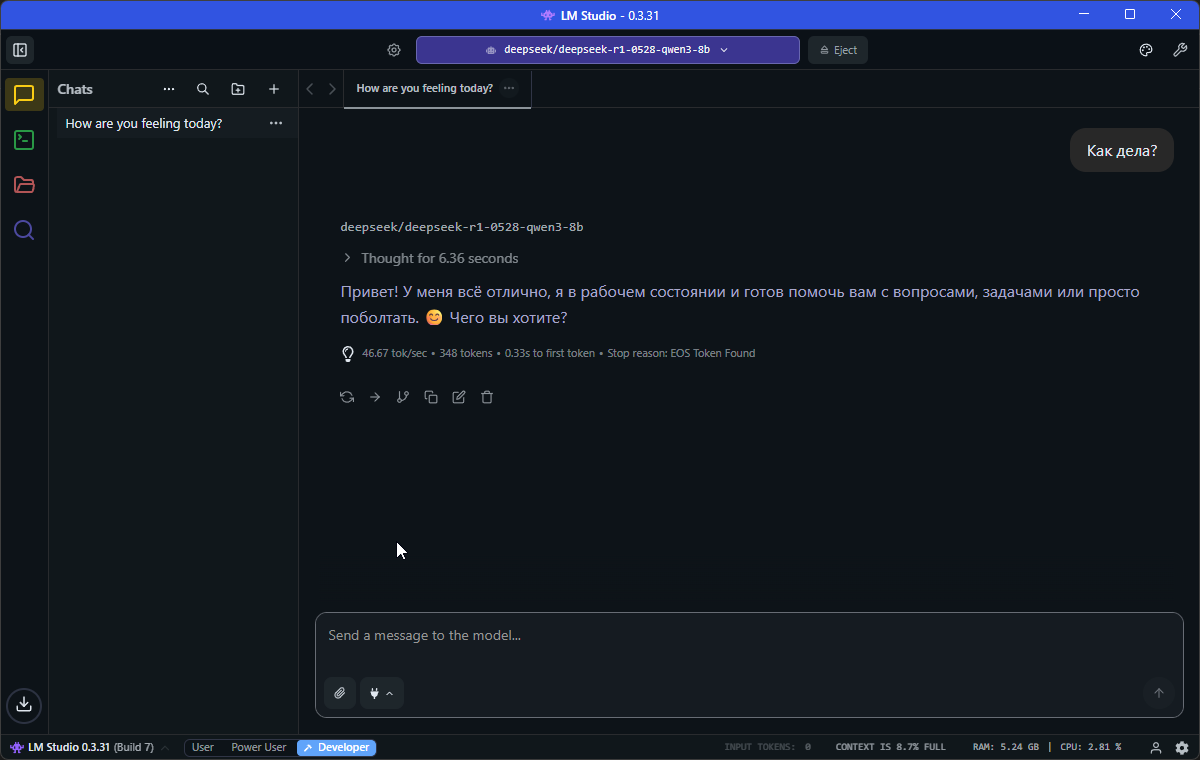Send the message with the arrow button

coord(1159,693)
